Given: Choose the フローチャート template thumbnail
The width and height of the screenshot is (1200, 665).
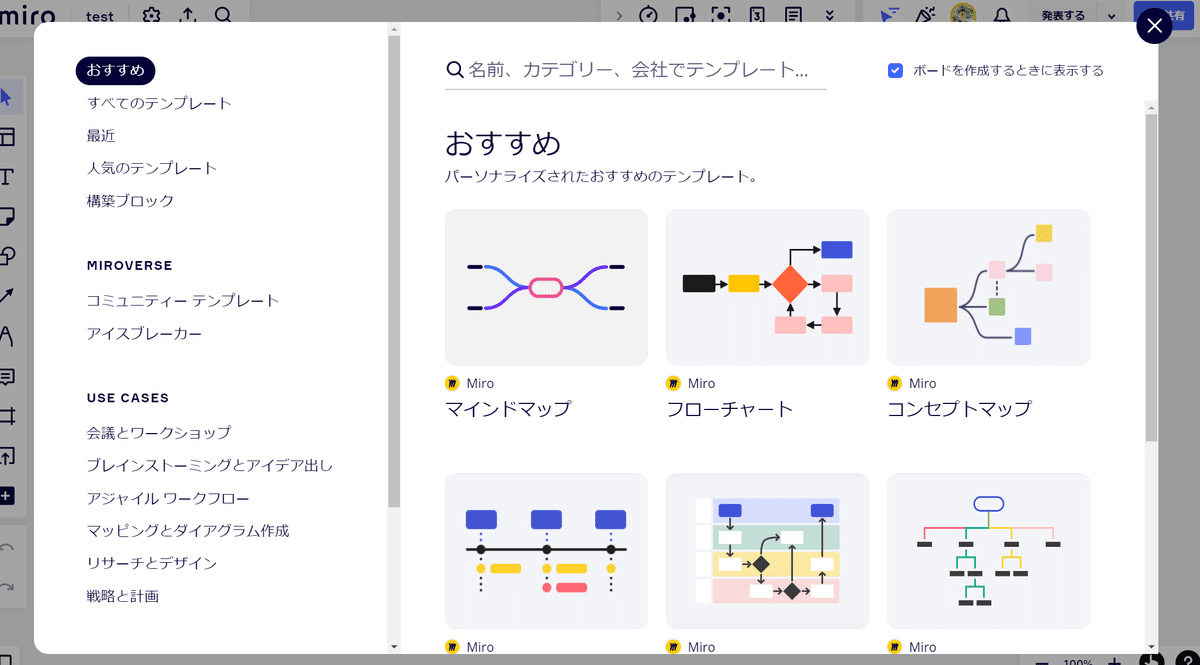Looking at the screenshot, I should (x=767, y=287).
